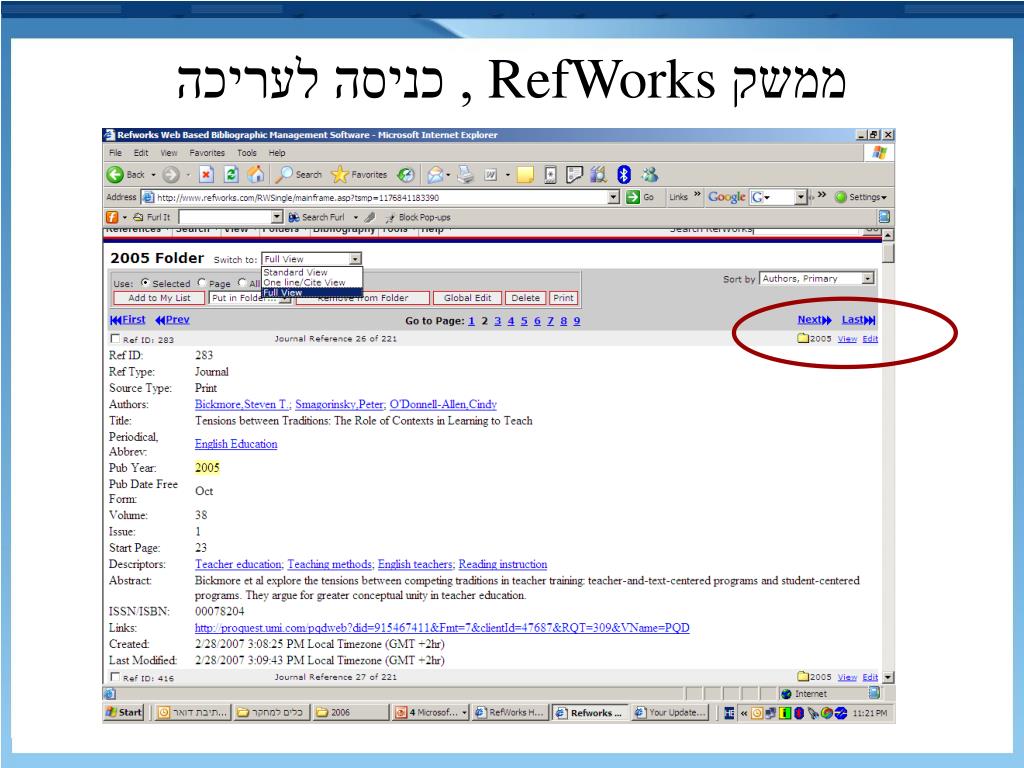
Task: Select the 'Page' radio button
Action: tap(202, 283)
